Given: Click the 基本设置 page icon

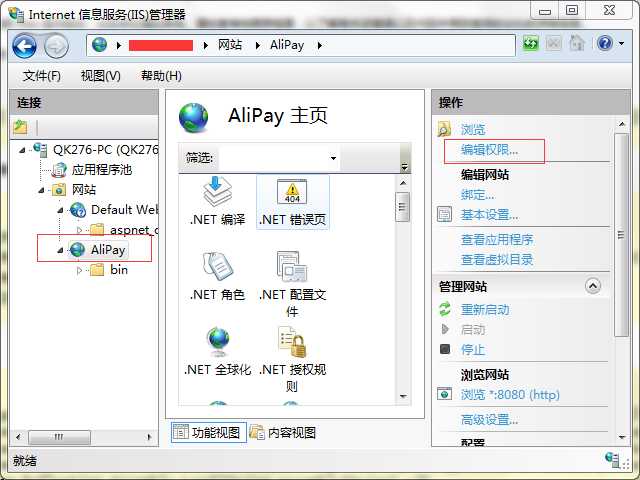Looking at the screenshot, I should click(x=444, y=214).
